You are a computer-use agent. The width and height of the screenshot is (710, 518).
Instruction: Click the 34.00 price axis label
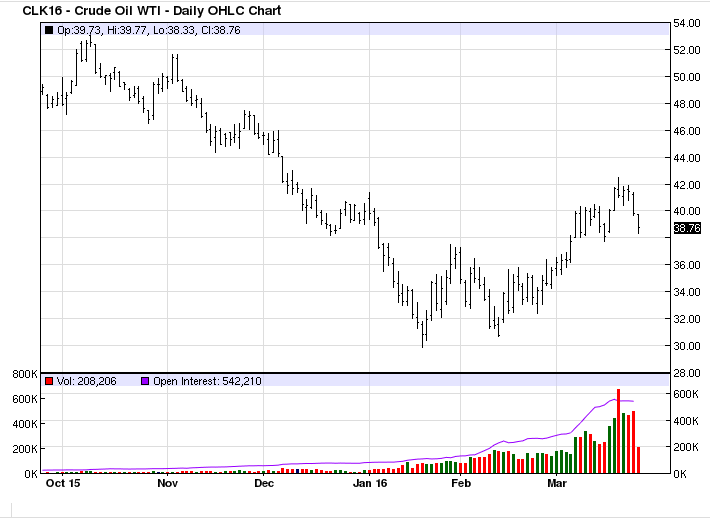(x=687, y=292)
